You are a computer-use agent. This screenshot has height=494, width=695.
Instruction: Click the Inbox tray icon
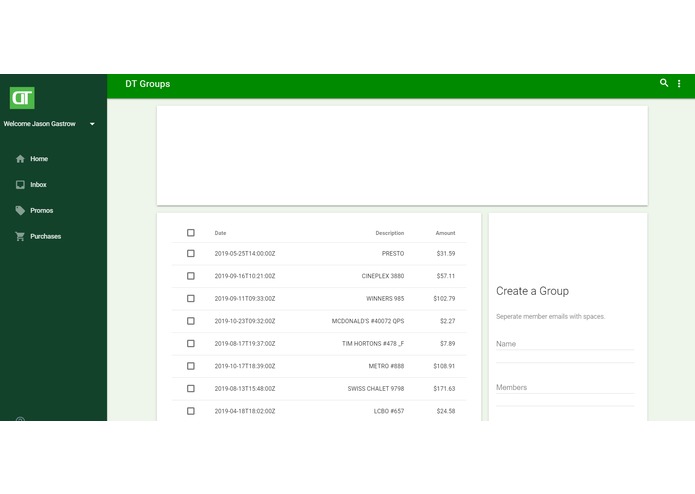point(20,185)
